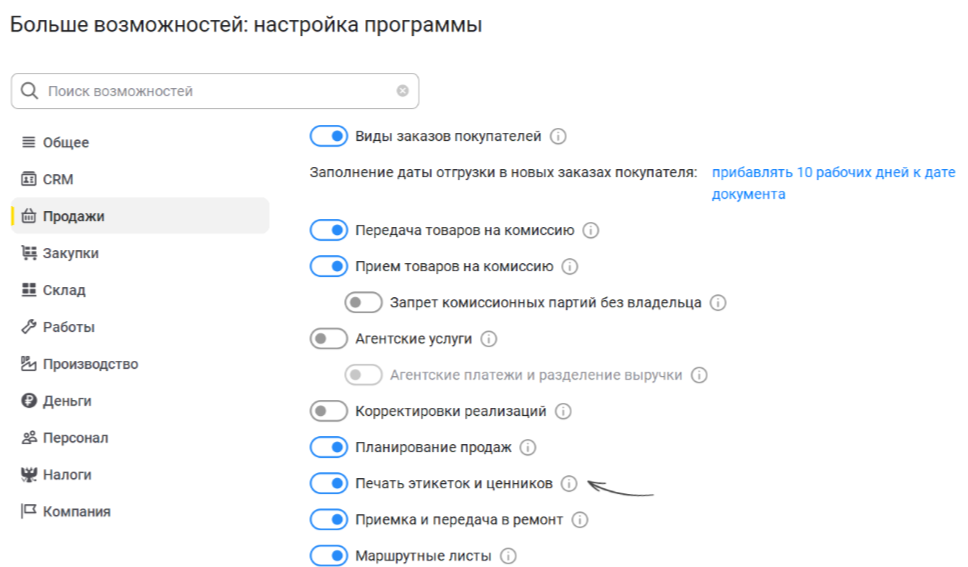The height and width of the screenshot is (567, 968).
Task: Open info for Агентские платежи и разделение выручки
Action: click(699, 375)
